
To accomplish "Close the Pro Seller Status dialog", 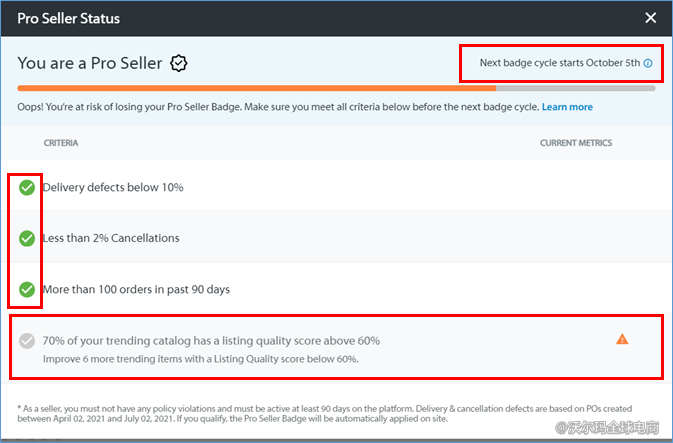I will click(x=651, y=18).
